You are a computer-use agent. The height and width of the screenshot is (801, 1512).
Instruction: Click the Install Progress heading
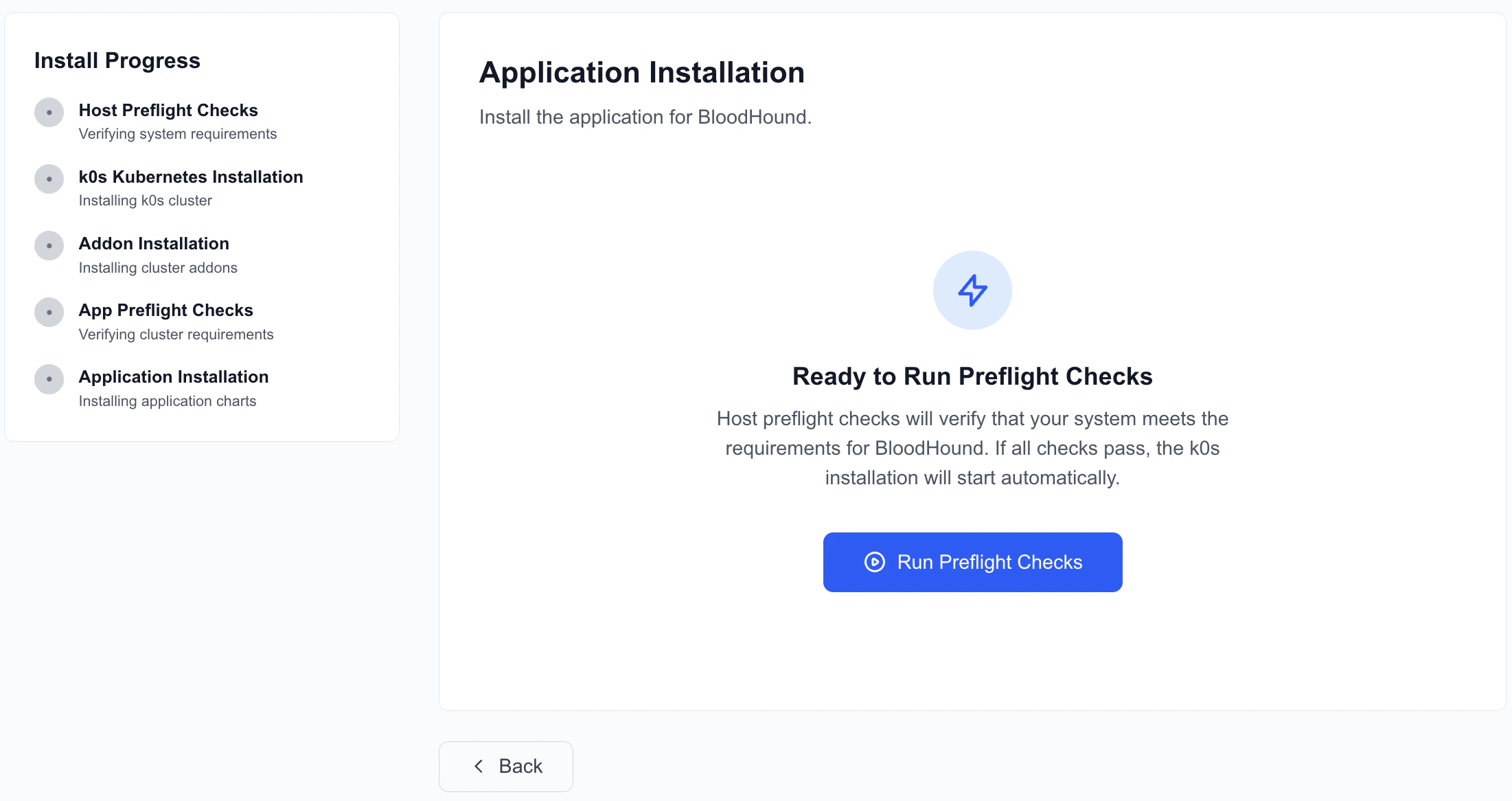point(117,60)
